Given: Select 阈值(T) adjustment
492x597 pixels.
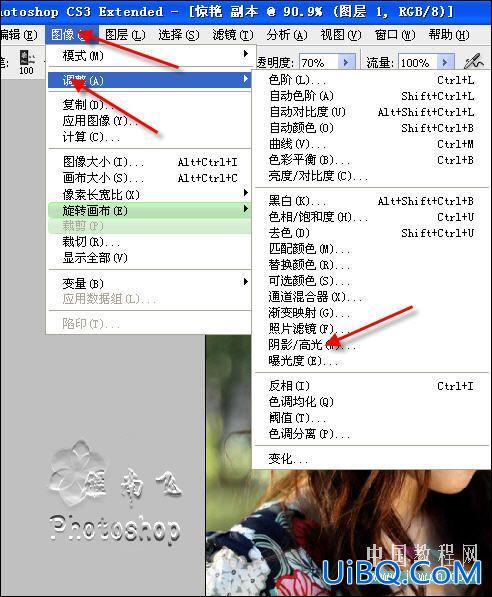Looking at the screenshot, I should tap(372, 418).
